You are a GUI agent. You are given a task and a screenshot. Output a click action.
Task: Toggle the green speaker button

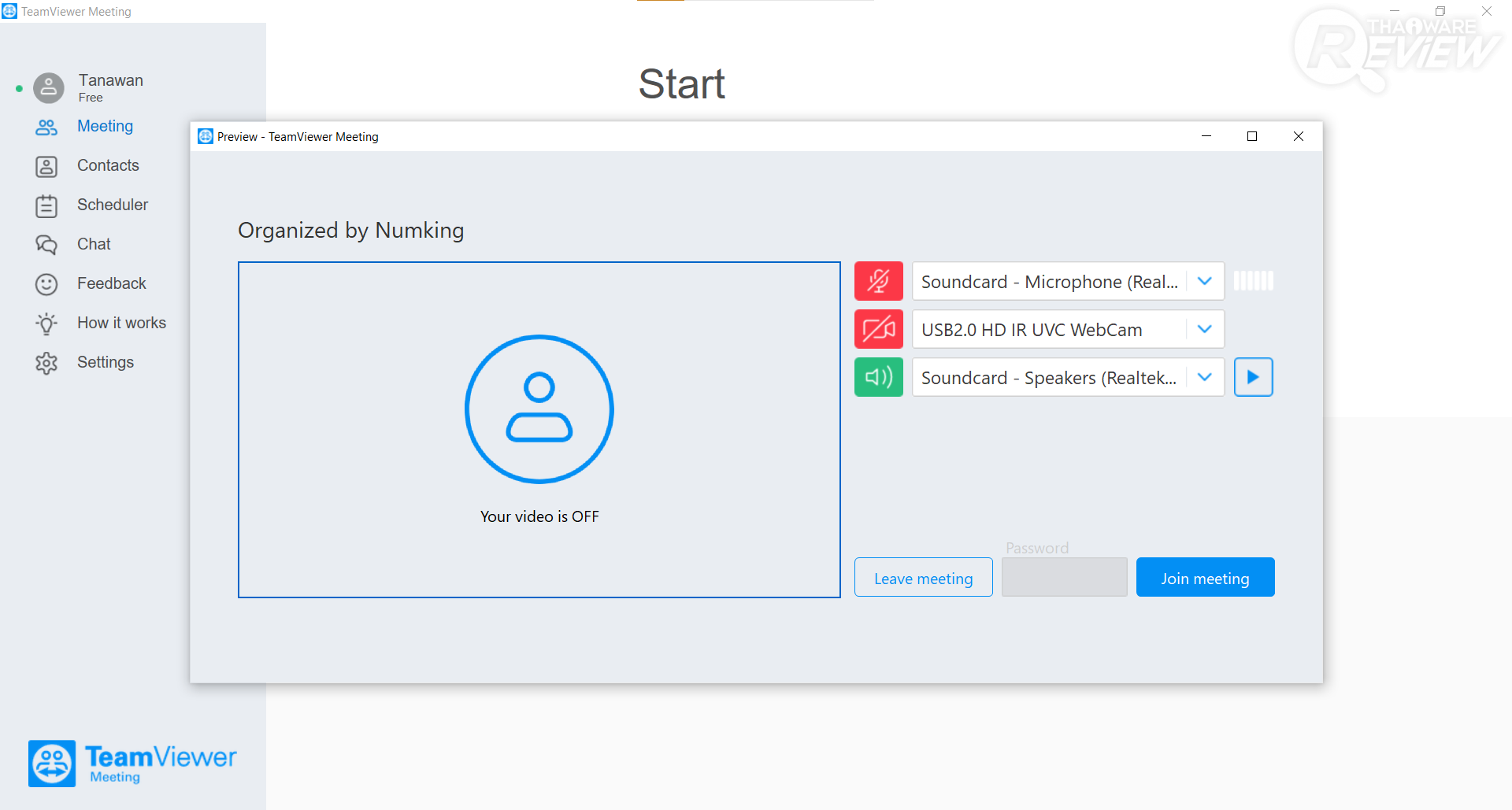tap(879, 377)
